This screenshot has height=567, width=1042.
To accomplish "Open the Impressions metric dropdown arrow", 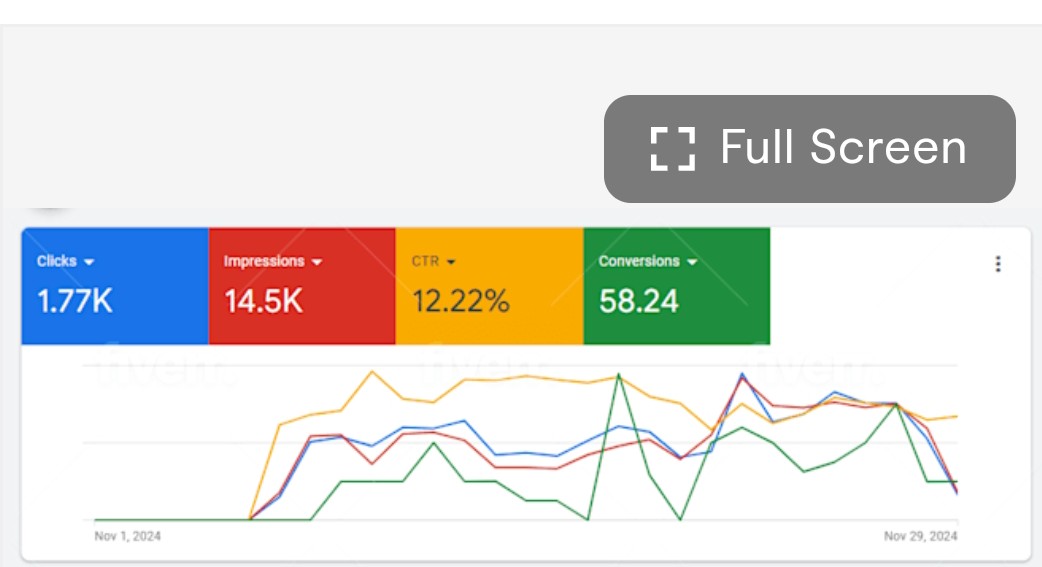I will tap(317, 262).
